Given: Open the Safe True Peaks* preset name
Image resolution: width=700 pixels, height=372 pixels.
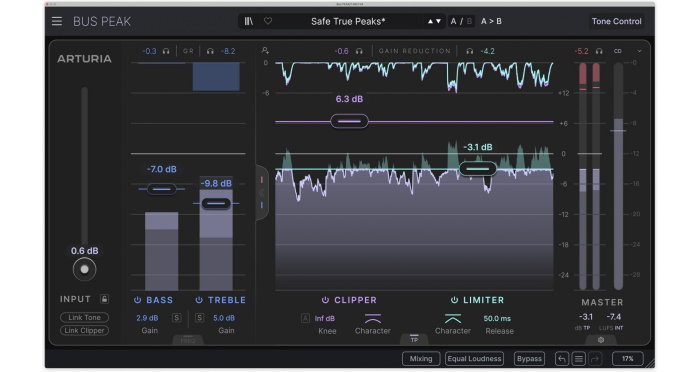Looking at the screenshot, I should pos(348,21).
